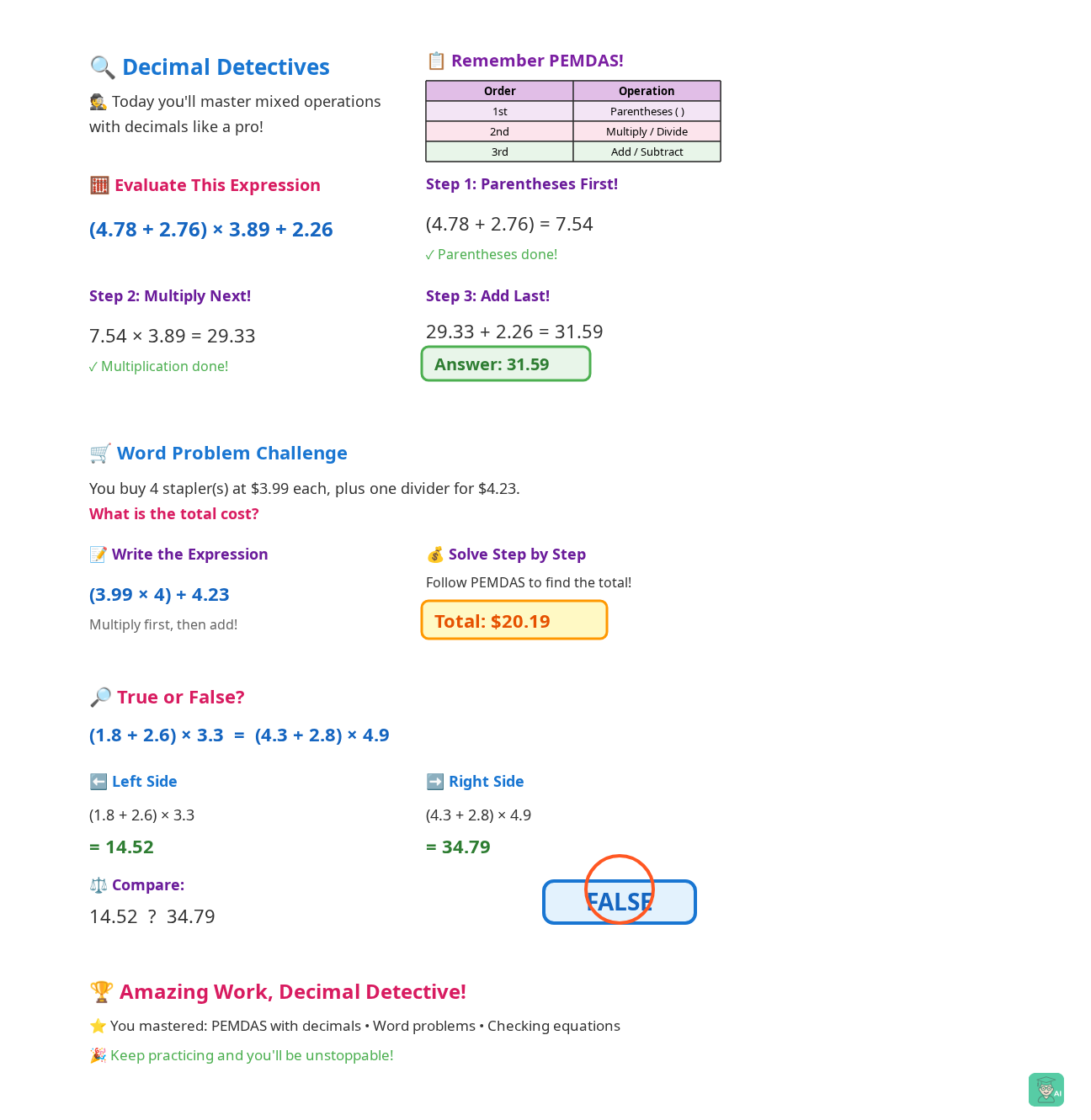1091x1120 pixels.
Task: Click What is the total cost? question
Action: pos(174,514)
